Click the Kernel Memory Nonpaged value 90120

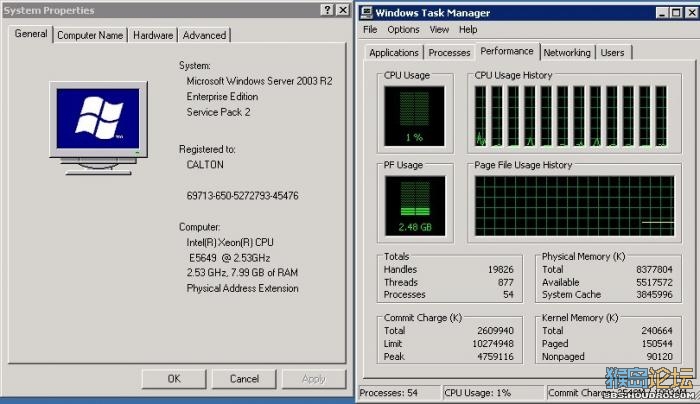point(659,357)
